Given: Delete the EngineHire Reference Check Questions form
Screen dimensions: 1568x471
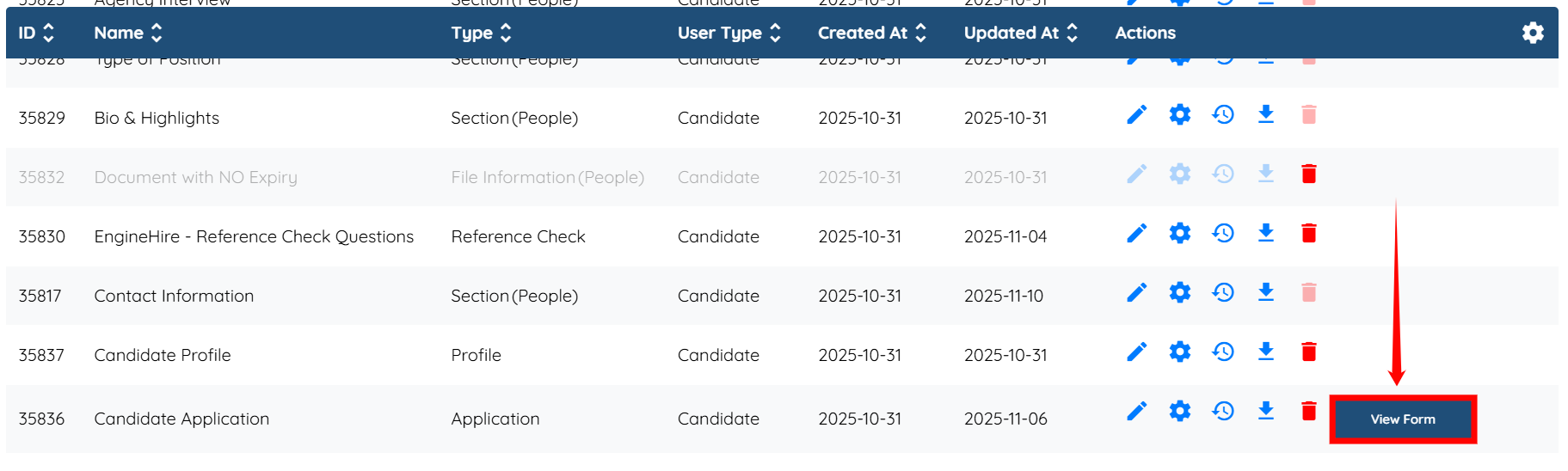Looking at the screenshot, I should pyautogui.click(x=1308, y=233).
